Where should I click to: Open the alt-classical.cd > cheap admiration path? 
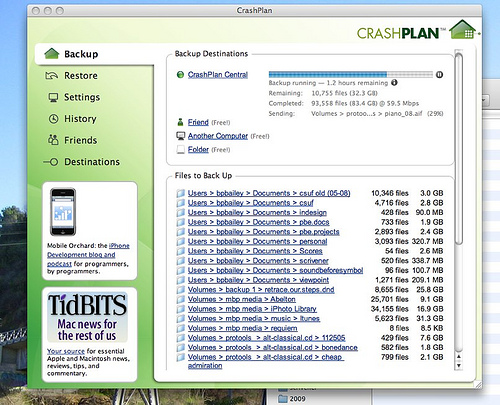(x=266, y=361)
